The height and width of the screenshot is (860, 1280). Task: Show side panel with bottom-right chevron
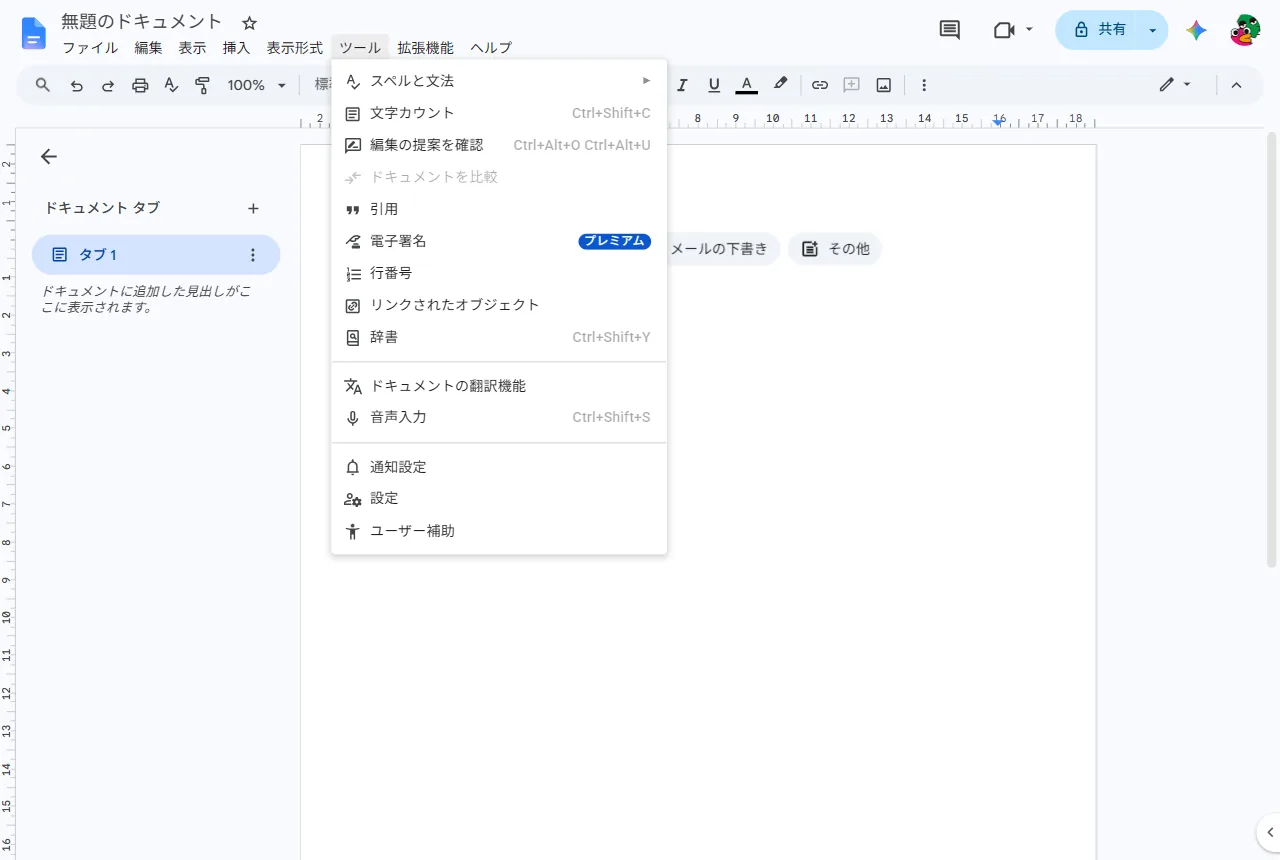coord(1269,832)
